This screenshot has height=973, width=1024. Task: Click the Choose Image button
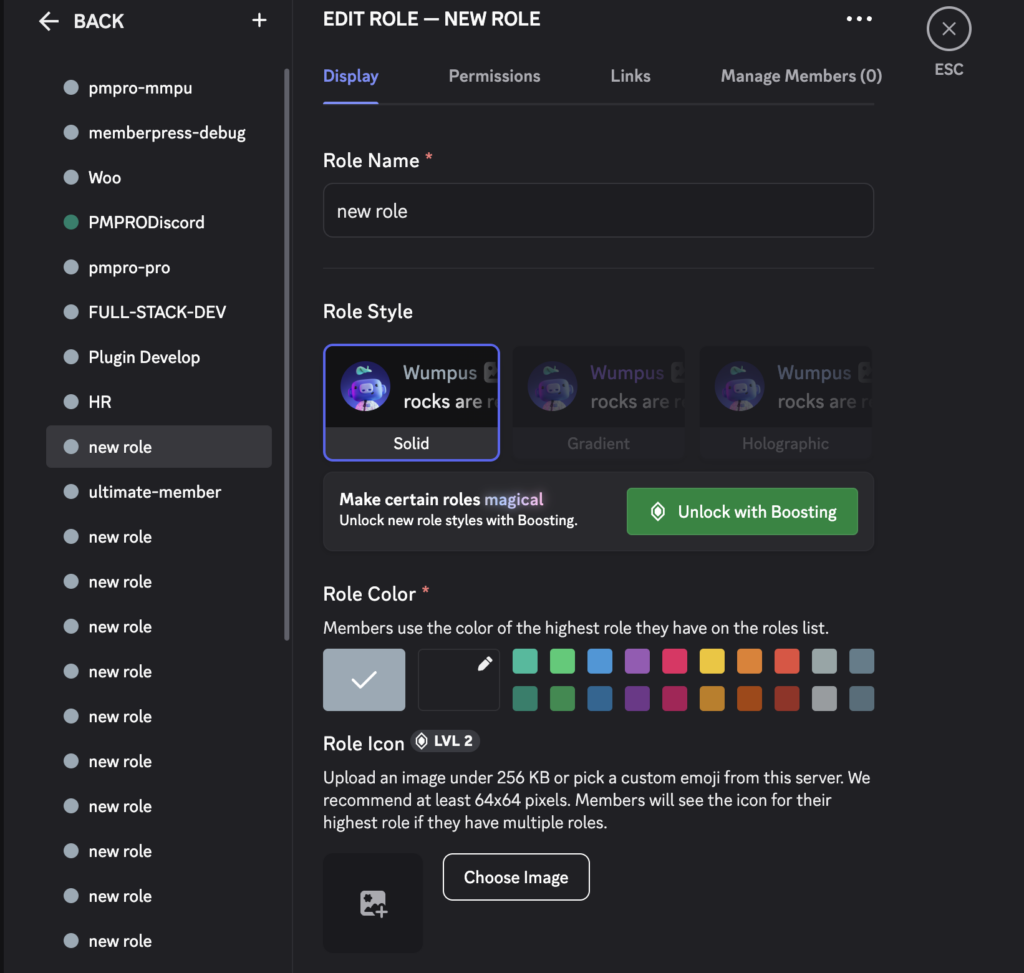[x=516, y=877]
